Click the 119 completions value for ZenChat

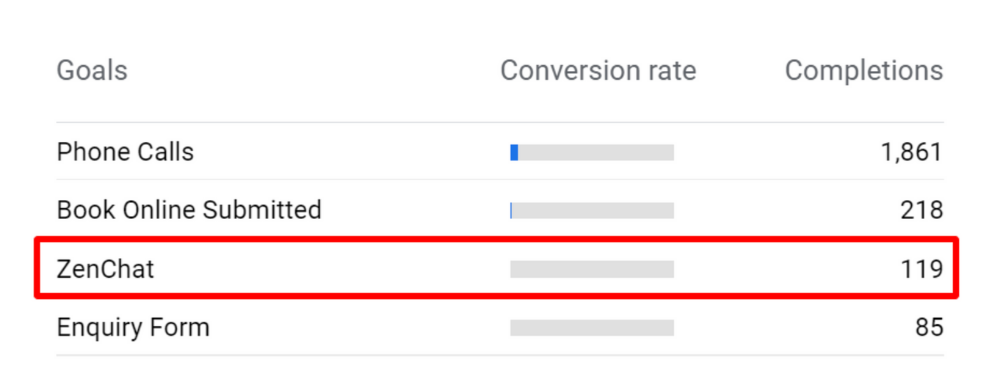[922, 269]
